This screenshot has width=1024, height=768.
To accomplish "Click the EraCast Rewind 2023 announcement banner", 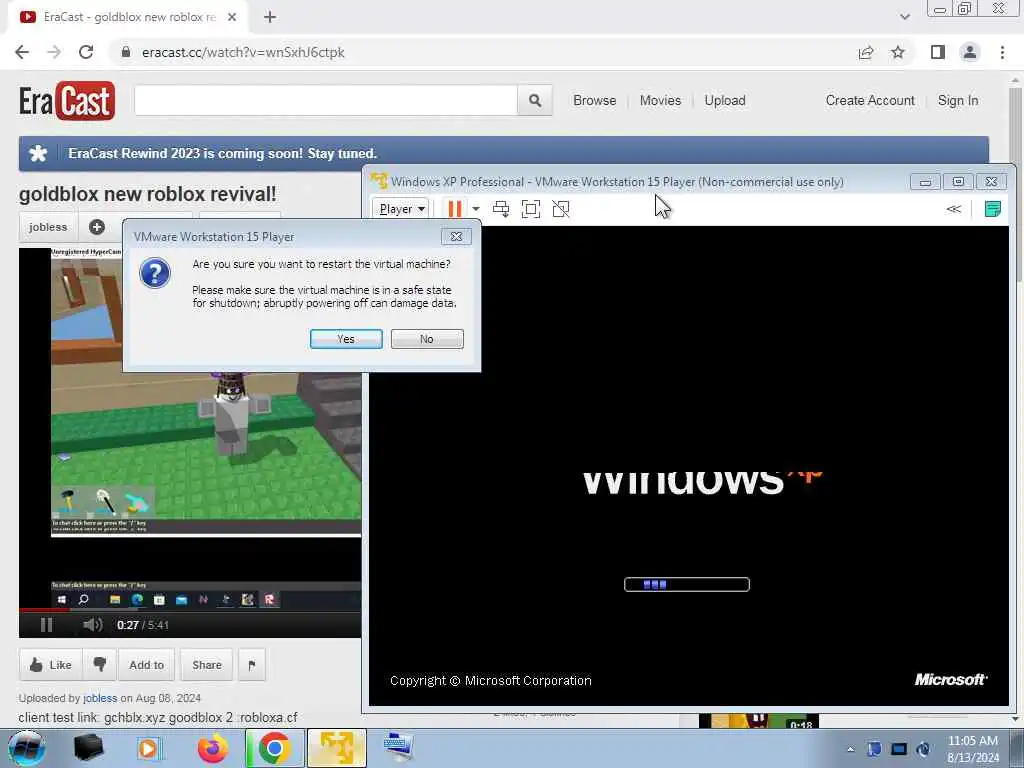I will point(504,153).
